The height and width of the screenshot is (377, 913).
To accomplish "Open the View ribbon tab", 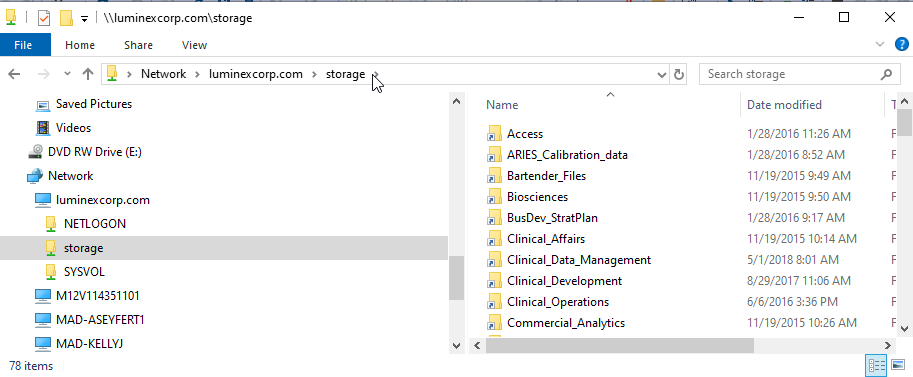I will 194,45.
